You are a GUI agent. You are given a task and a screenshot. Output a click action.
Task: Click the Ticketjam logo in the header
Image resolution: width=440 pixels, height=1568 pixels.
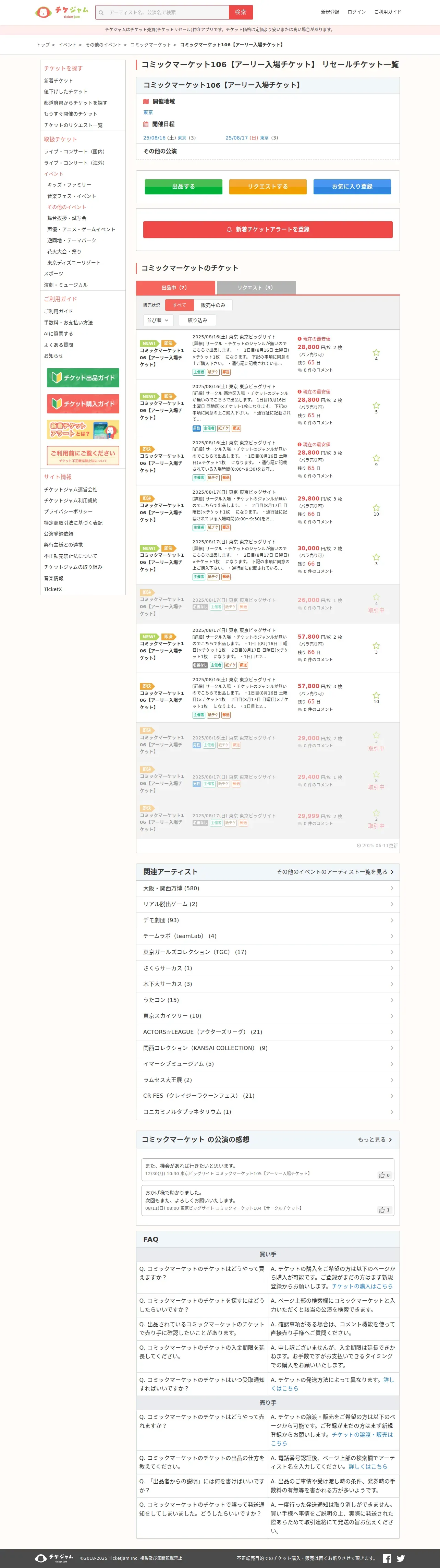pyautogui.click(x=61, y=12)
